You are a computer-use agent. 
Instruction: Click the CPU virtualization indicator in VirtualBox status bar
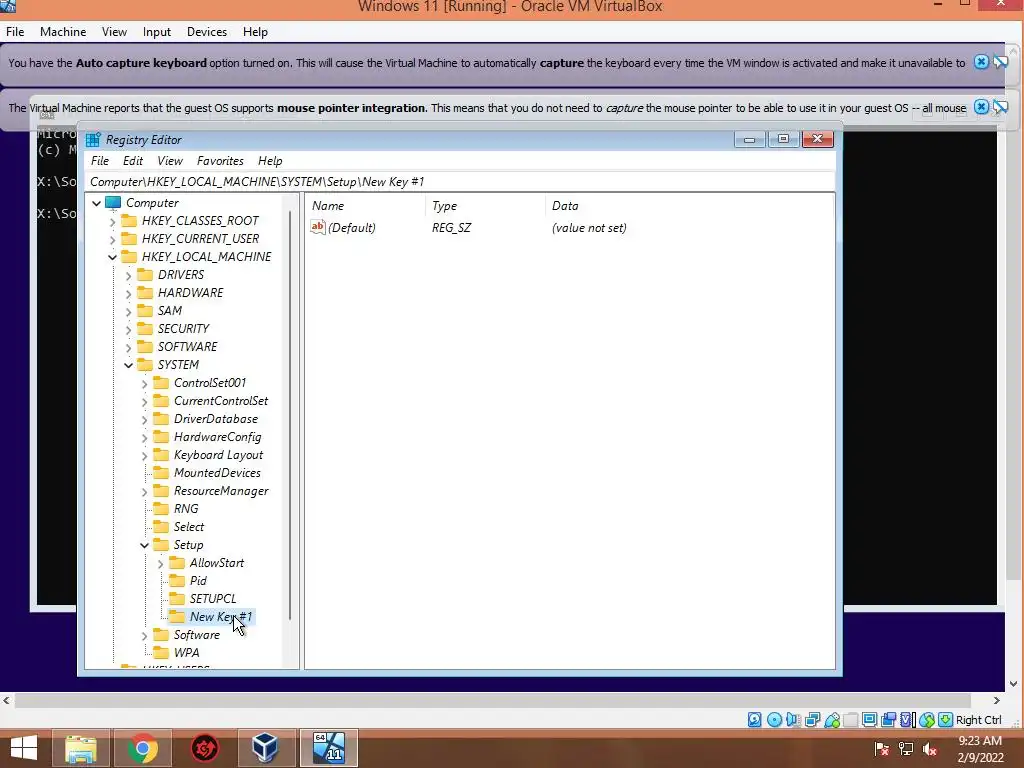pyautogui.click(x=907, y=720)
